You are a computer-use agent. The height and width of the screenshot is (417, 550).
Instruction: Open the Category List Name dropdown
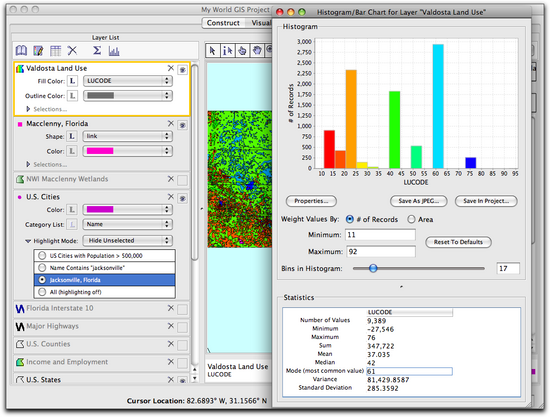[128, 224]
